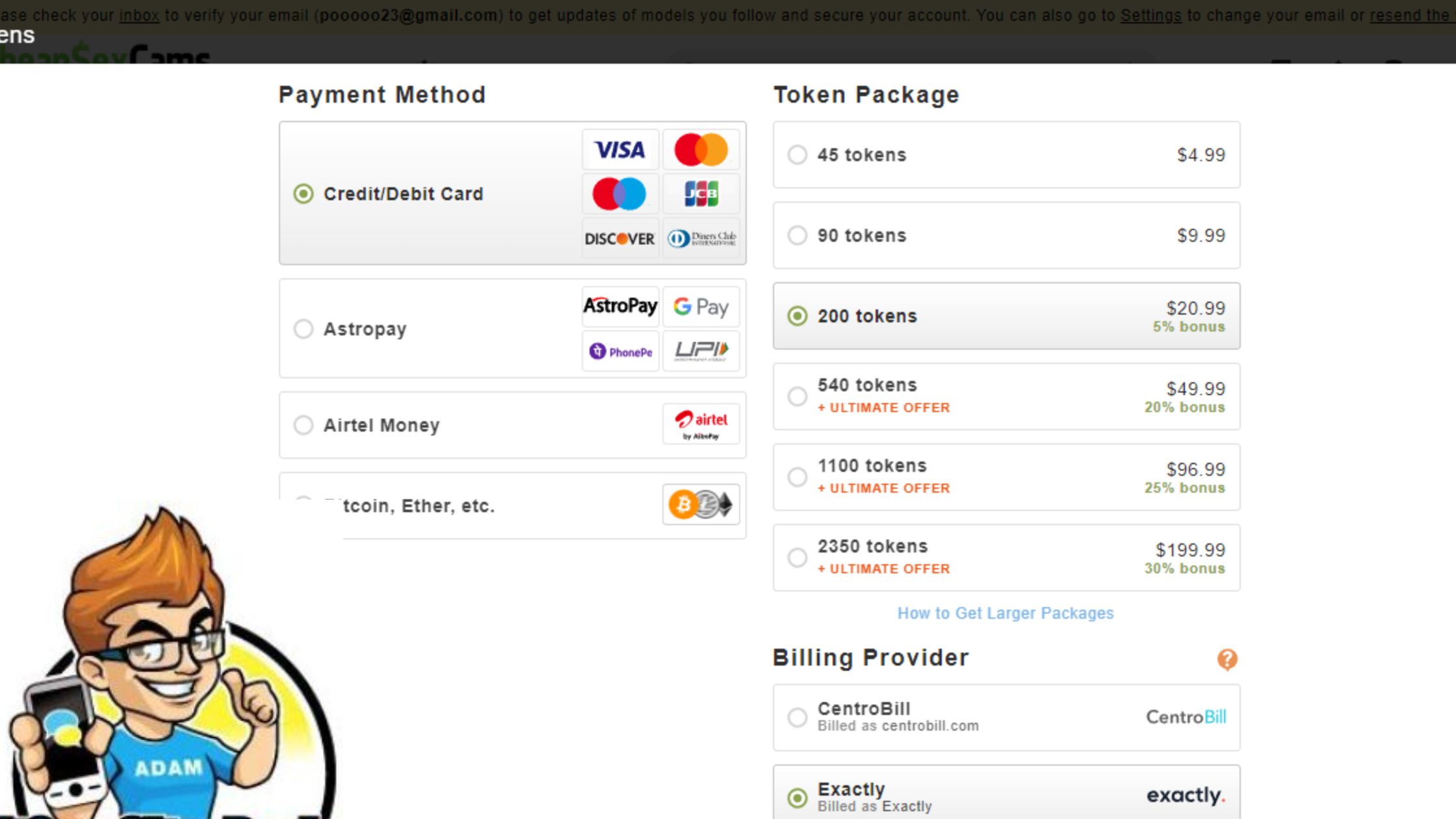Open Billing Provider help question mark
The height and width of the screenshot is (819, 1456).
pyautogui.click(x=1227, y=659)
